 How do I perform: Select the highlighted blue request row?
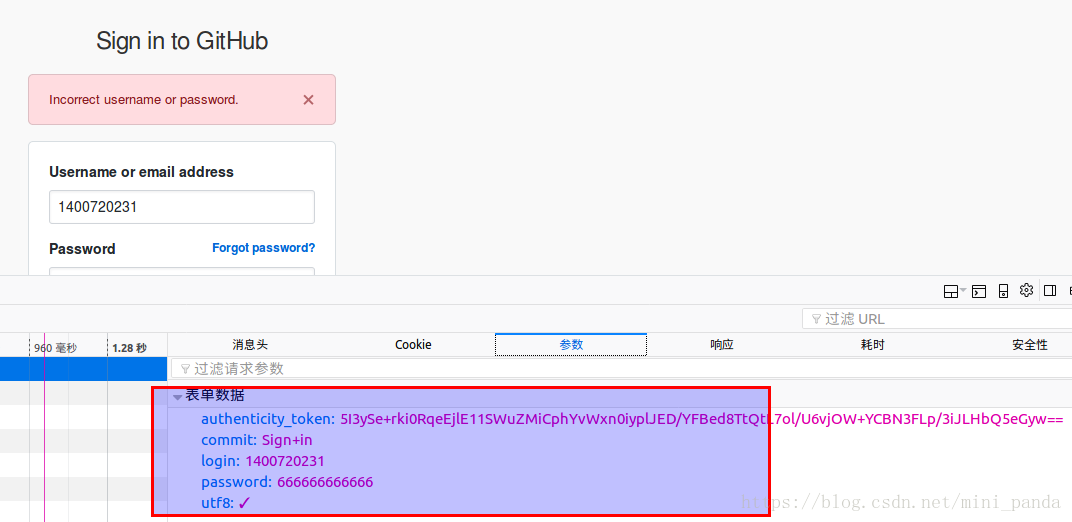[83, 369]
